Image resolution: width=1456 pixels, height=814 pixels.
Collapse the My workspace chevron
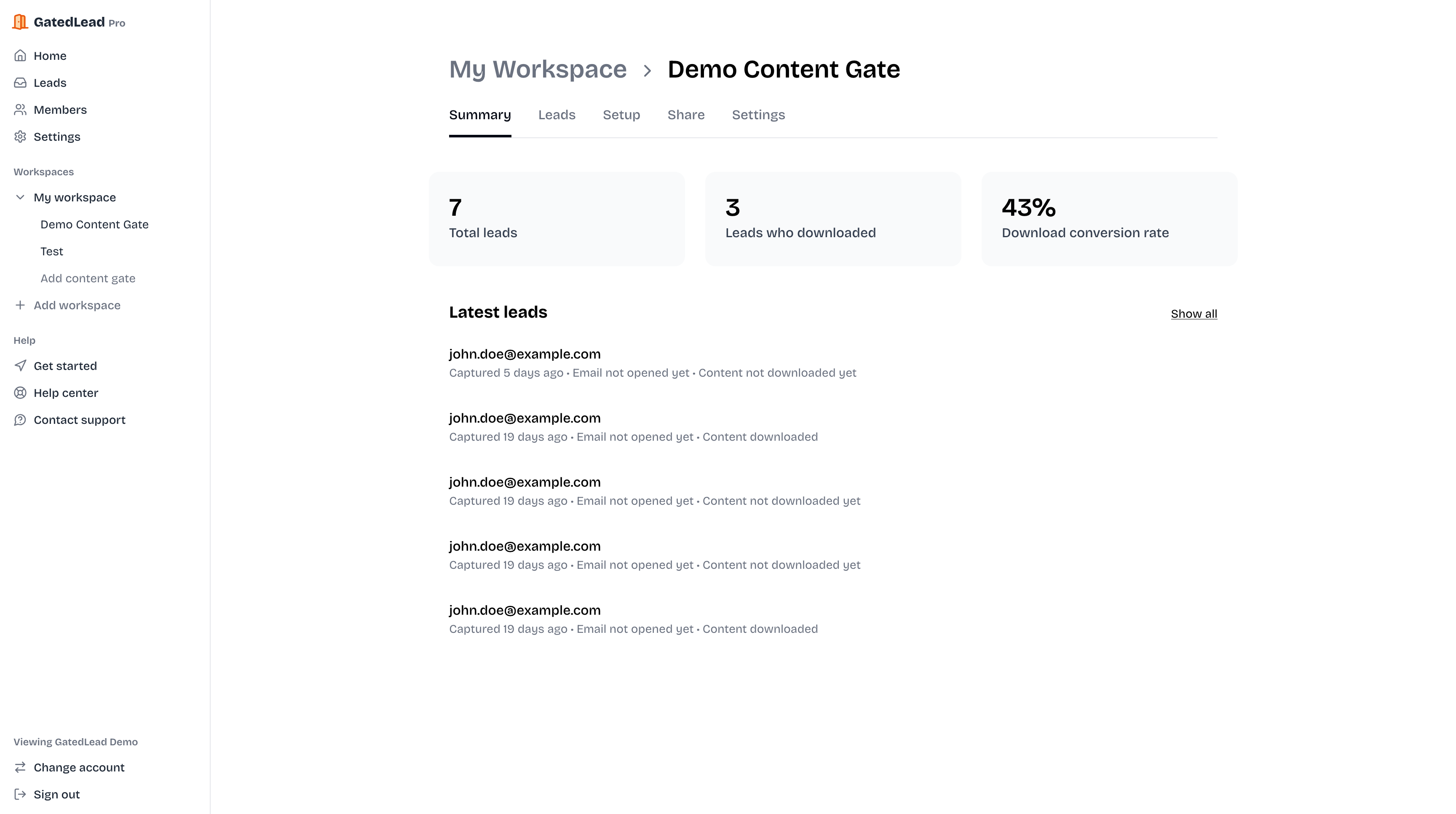(20, 197)
